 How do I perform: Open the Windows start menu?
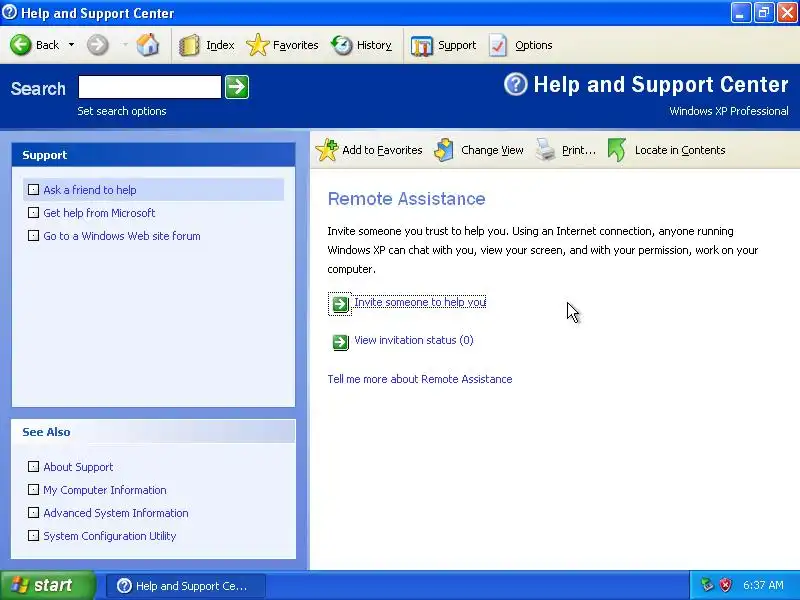[x=47, y=585]
